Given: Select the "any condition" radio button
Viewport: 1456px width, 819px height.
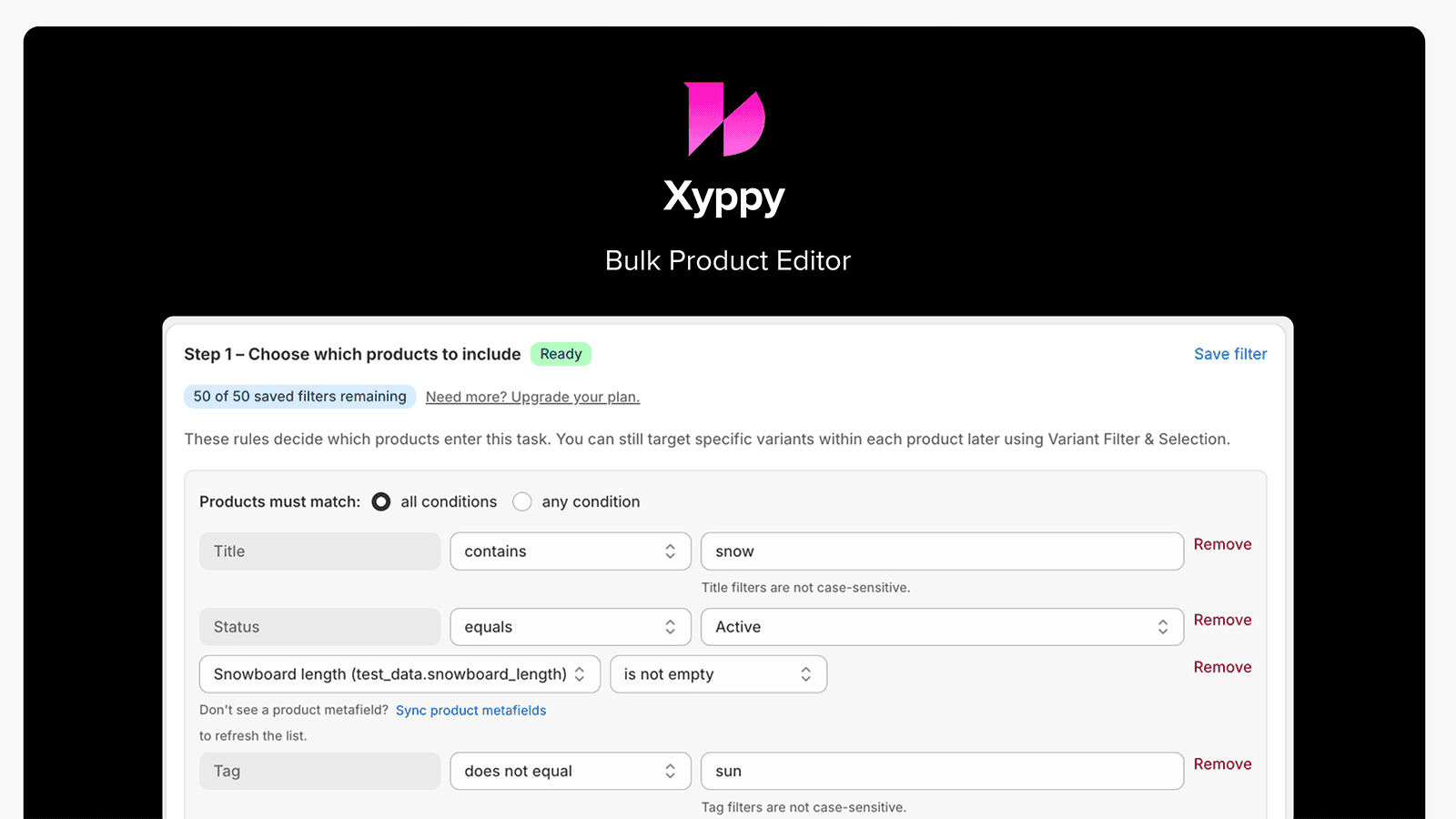Looking at the screenshot, I should 522,501.
